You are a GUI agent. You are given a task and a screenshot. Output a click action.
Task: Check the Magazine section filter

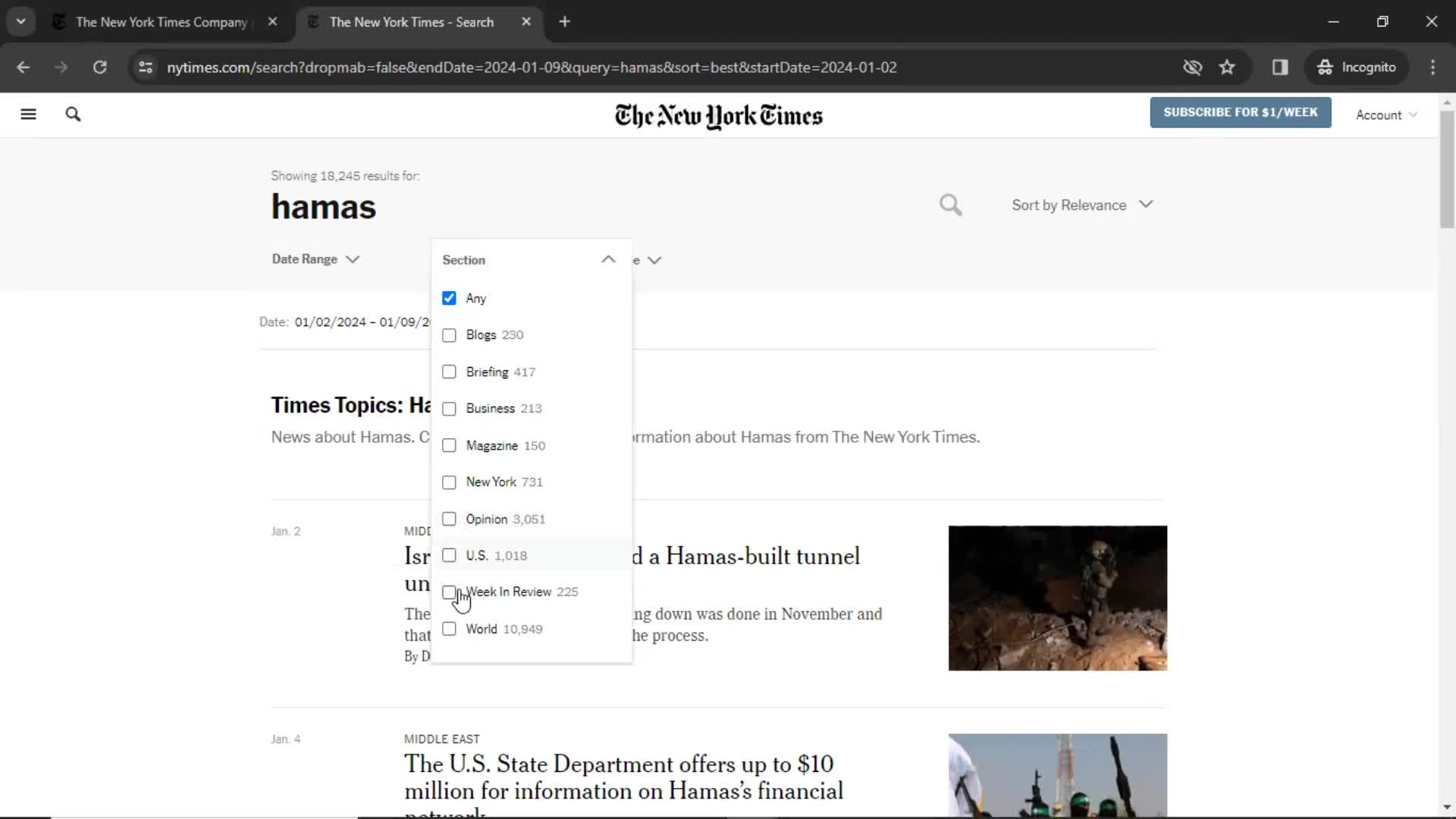(x=449, y=445)
